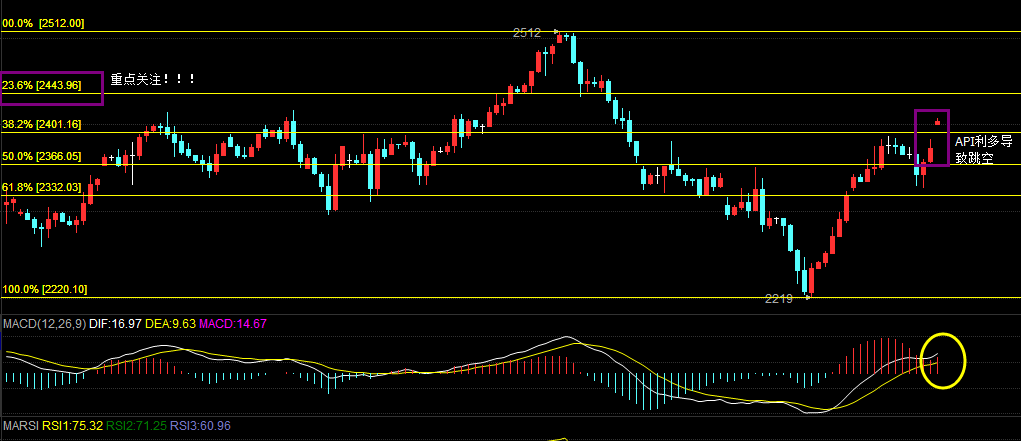Click the 2219 low price marker
1021x441 pixels.
tap(779, 299)
